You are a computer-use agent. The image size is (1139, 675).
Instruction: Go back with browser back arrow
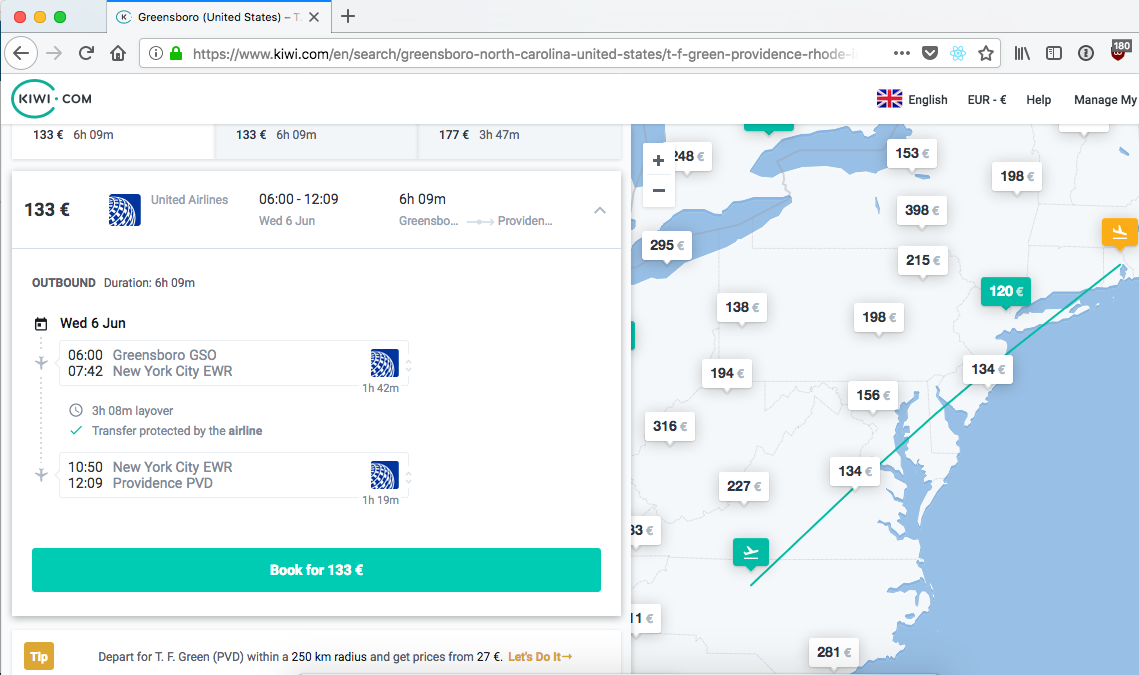[21, 53]
